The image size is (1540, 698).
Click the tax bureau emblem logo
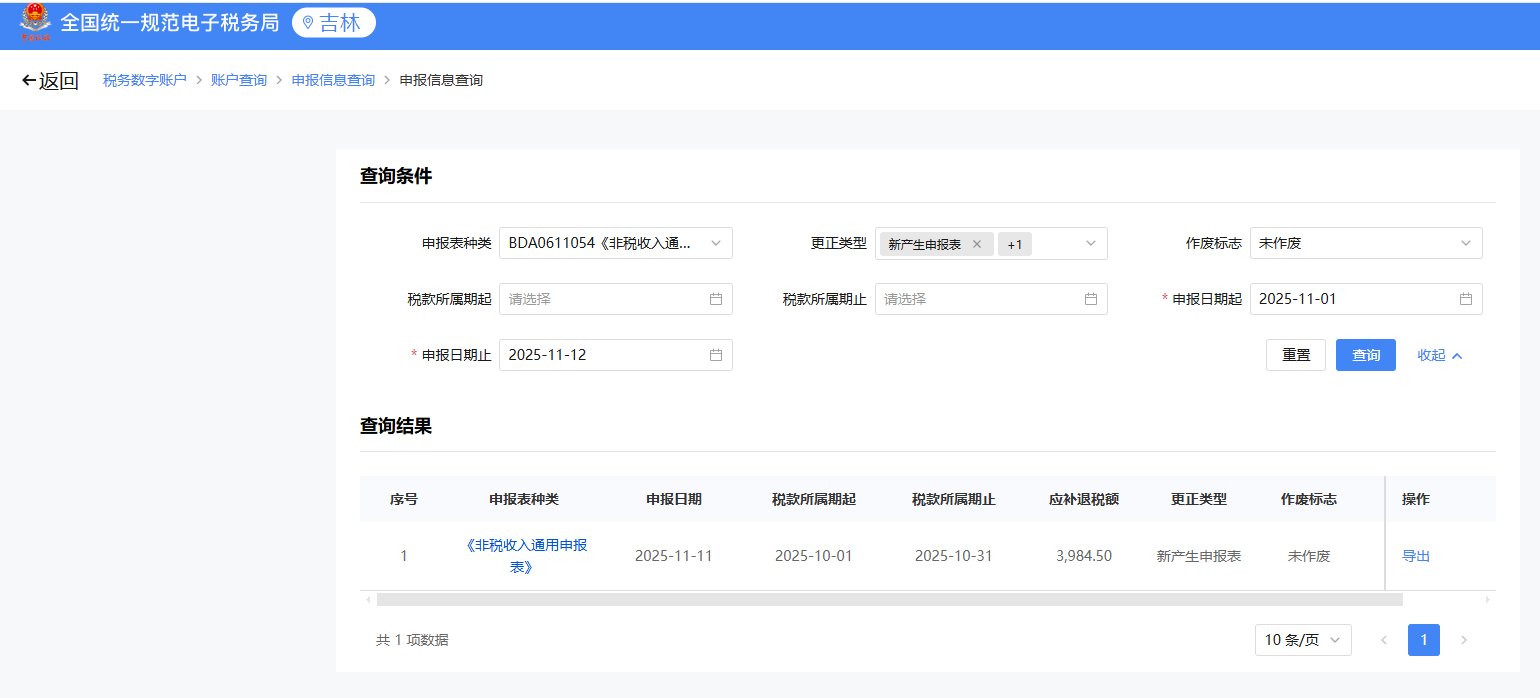(x=35, y=23)
